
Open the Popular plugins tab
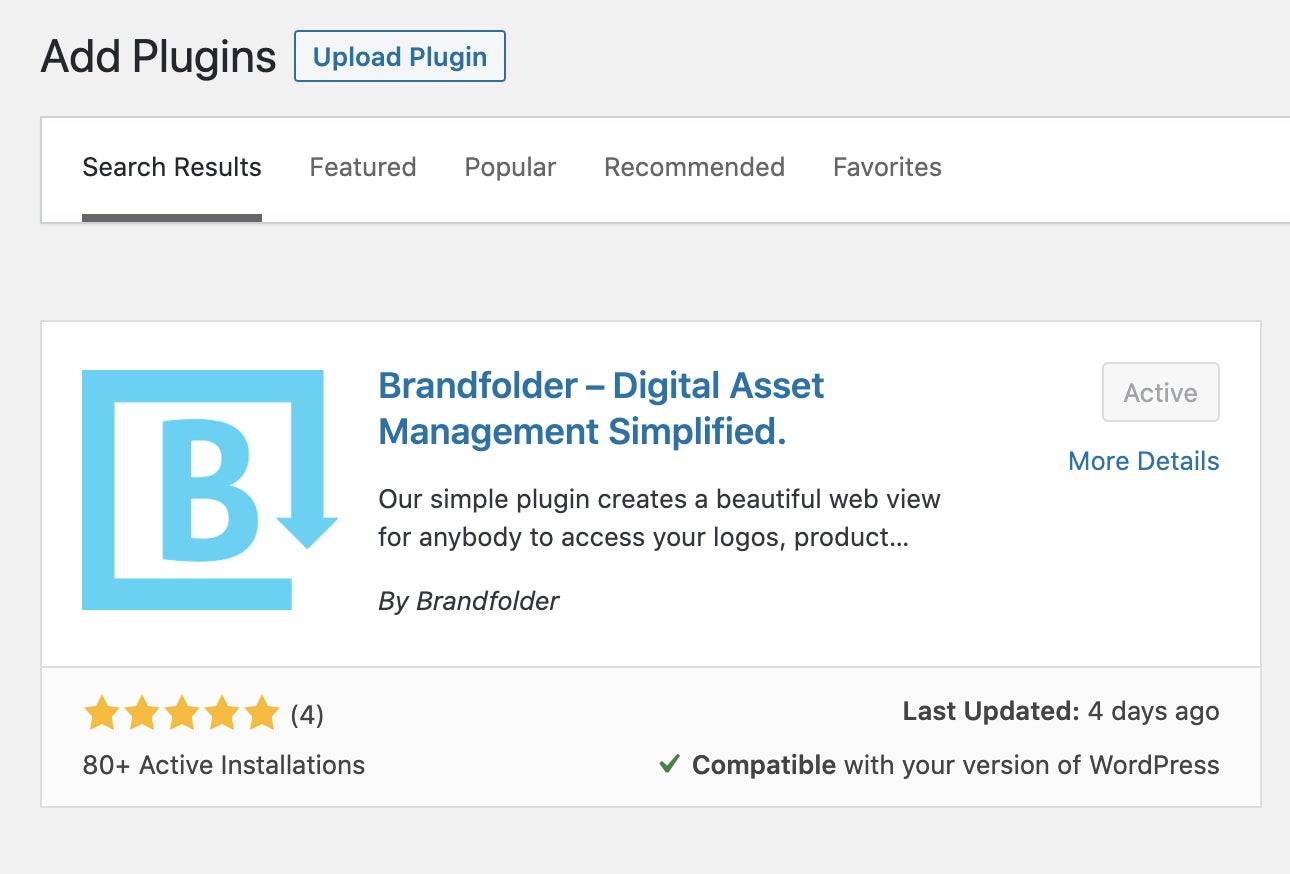pos(510,167)
